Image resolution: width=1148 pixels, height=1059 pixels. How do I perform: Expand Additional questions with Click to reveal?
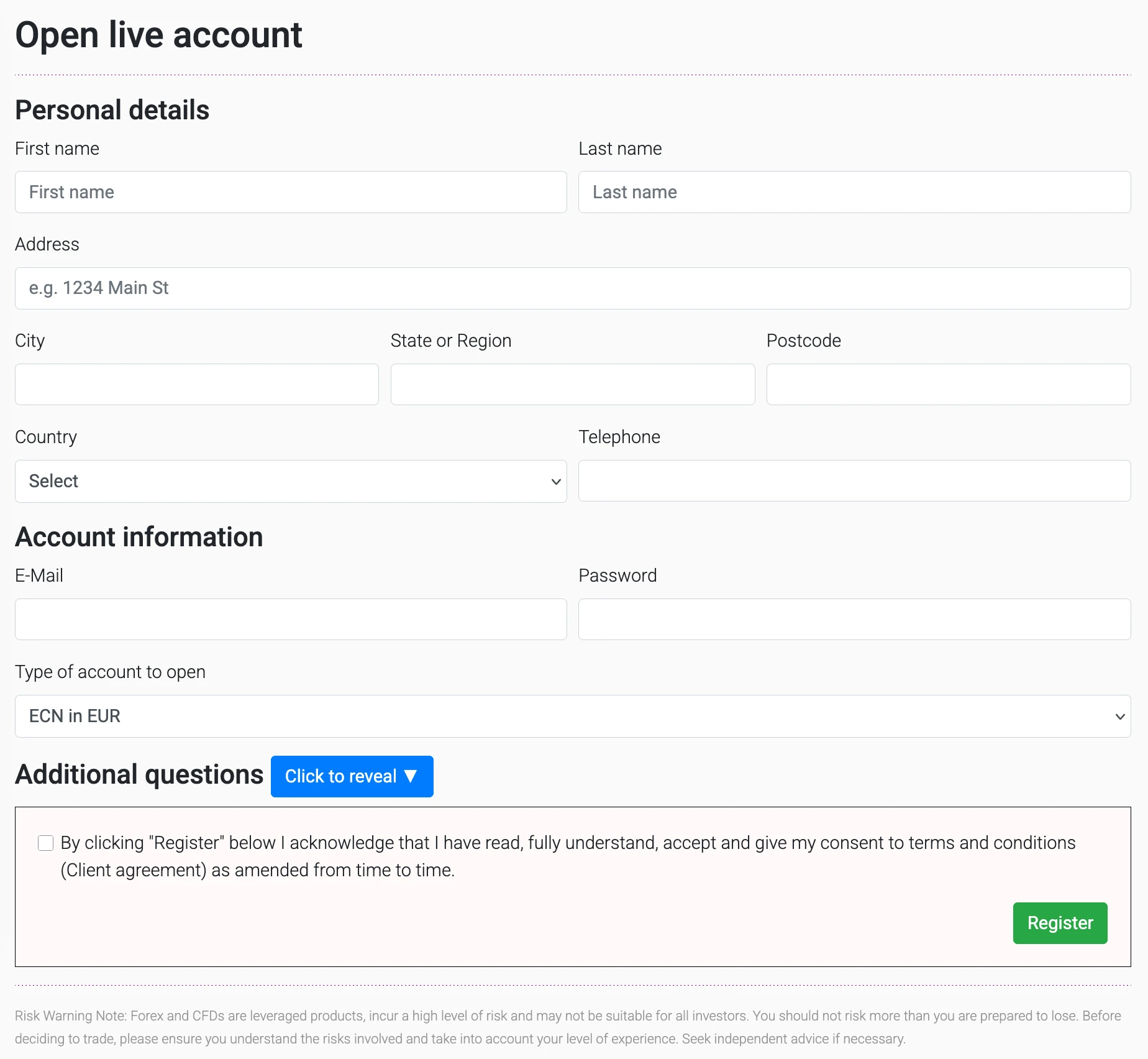click(352, 776)
